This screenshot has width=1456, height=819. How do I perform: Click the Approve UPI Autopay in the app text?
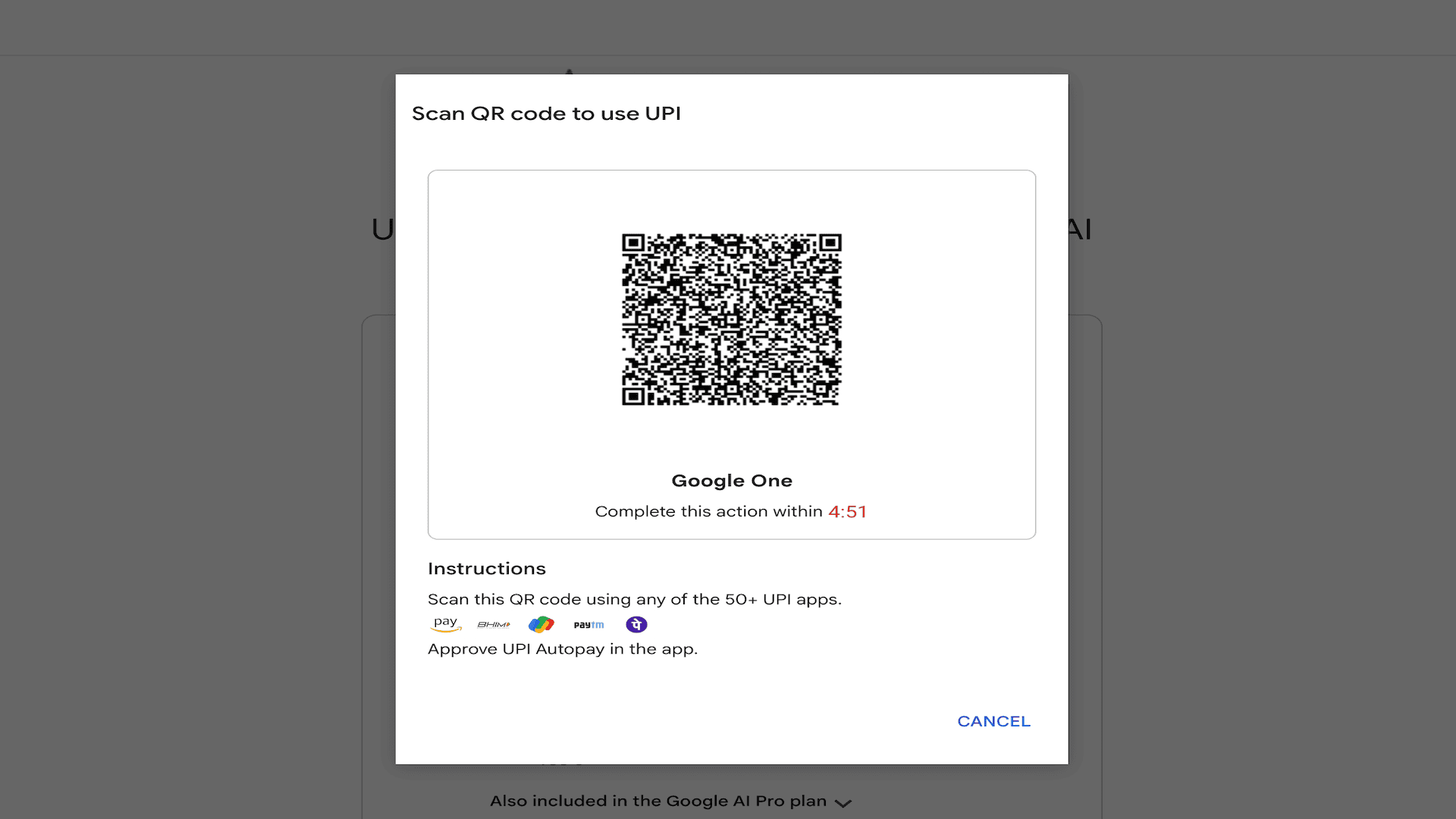563,649
